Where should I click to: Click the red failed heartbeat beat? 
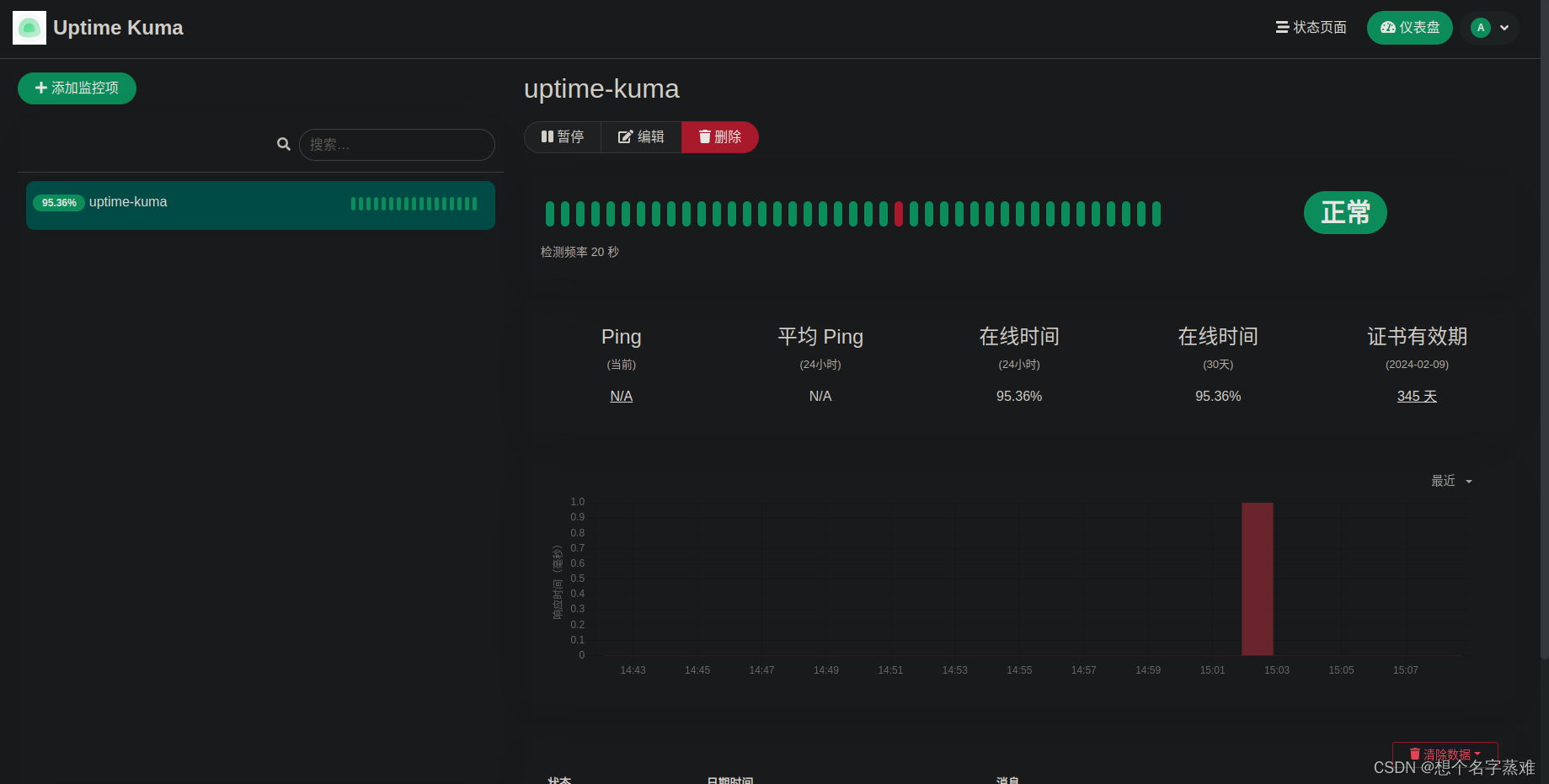point(899,214)
